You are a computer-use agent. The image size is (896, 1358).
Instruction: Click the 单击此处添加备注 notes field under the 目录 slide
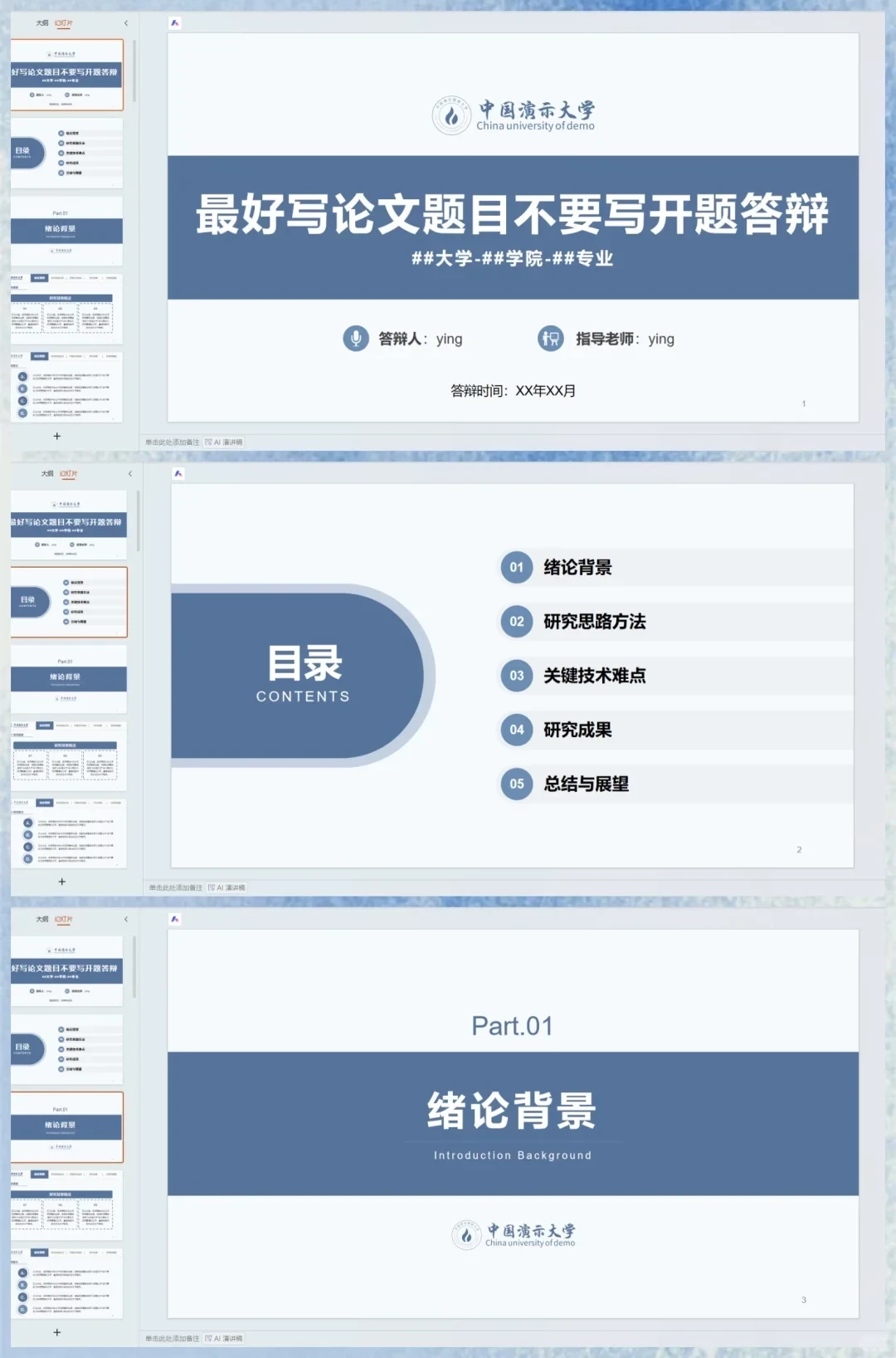pos(176,888)
